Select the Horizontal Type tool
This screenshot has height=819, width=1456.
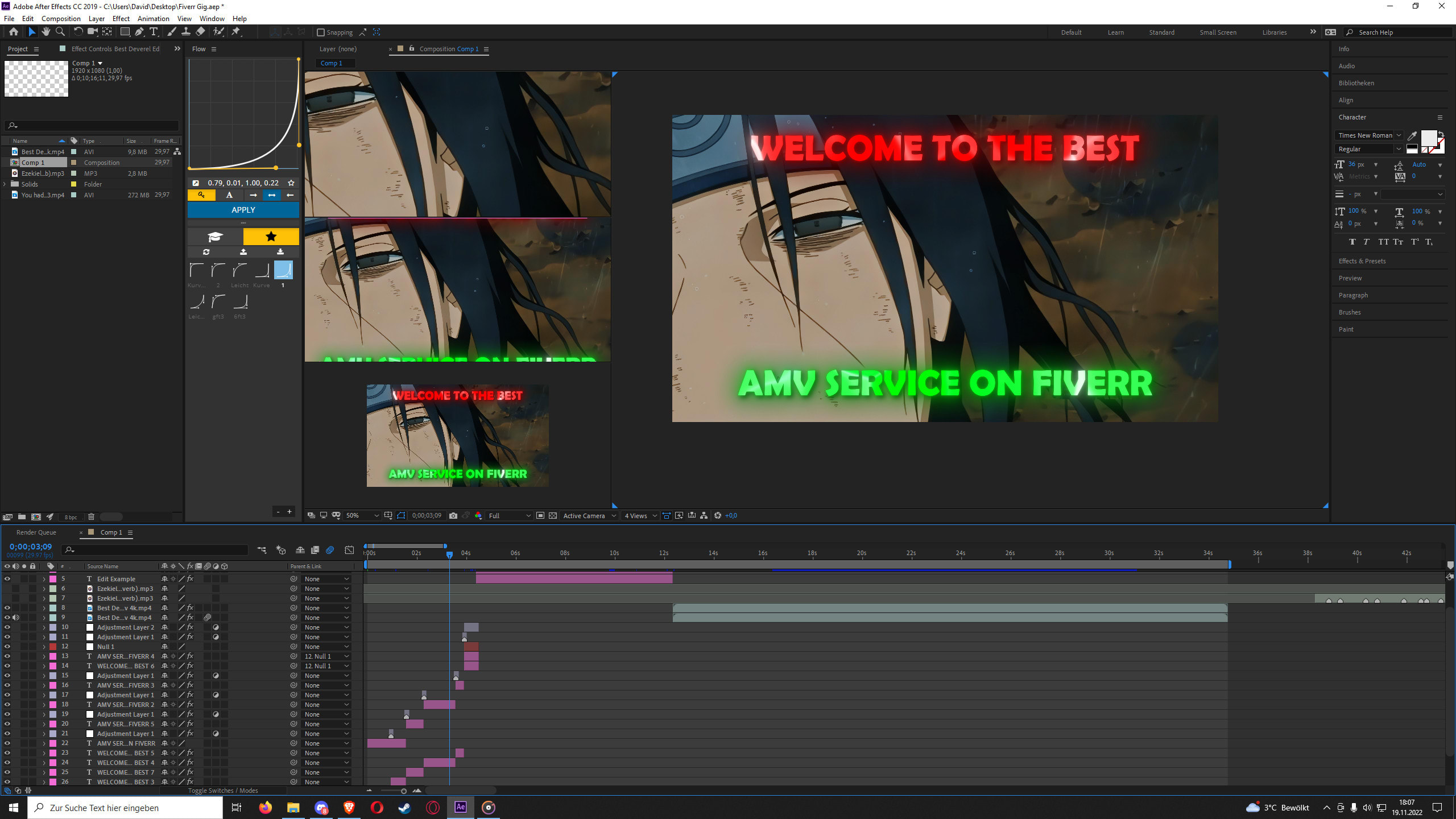(153, 32)
